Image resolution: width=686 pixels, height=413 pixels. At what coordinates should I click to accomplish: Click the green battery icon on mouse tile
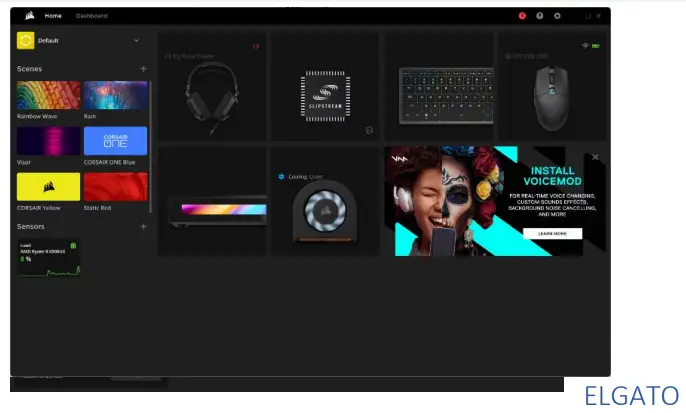coord(595,46)
